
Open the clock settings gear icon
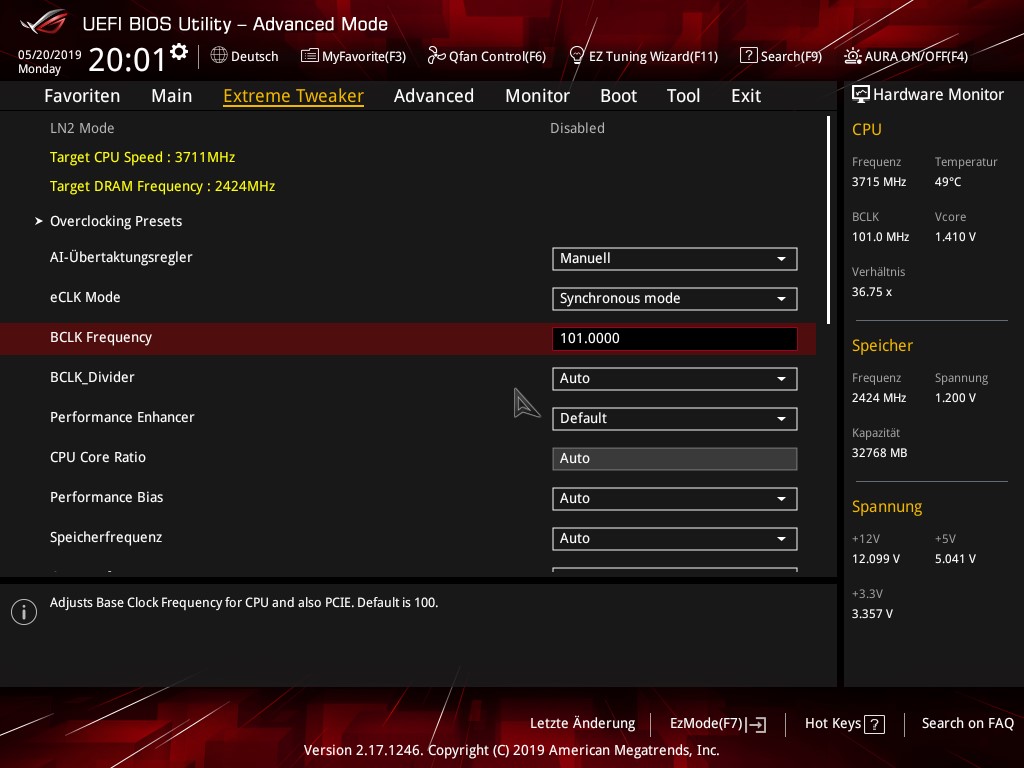click(179, 52)
